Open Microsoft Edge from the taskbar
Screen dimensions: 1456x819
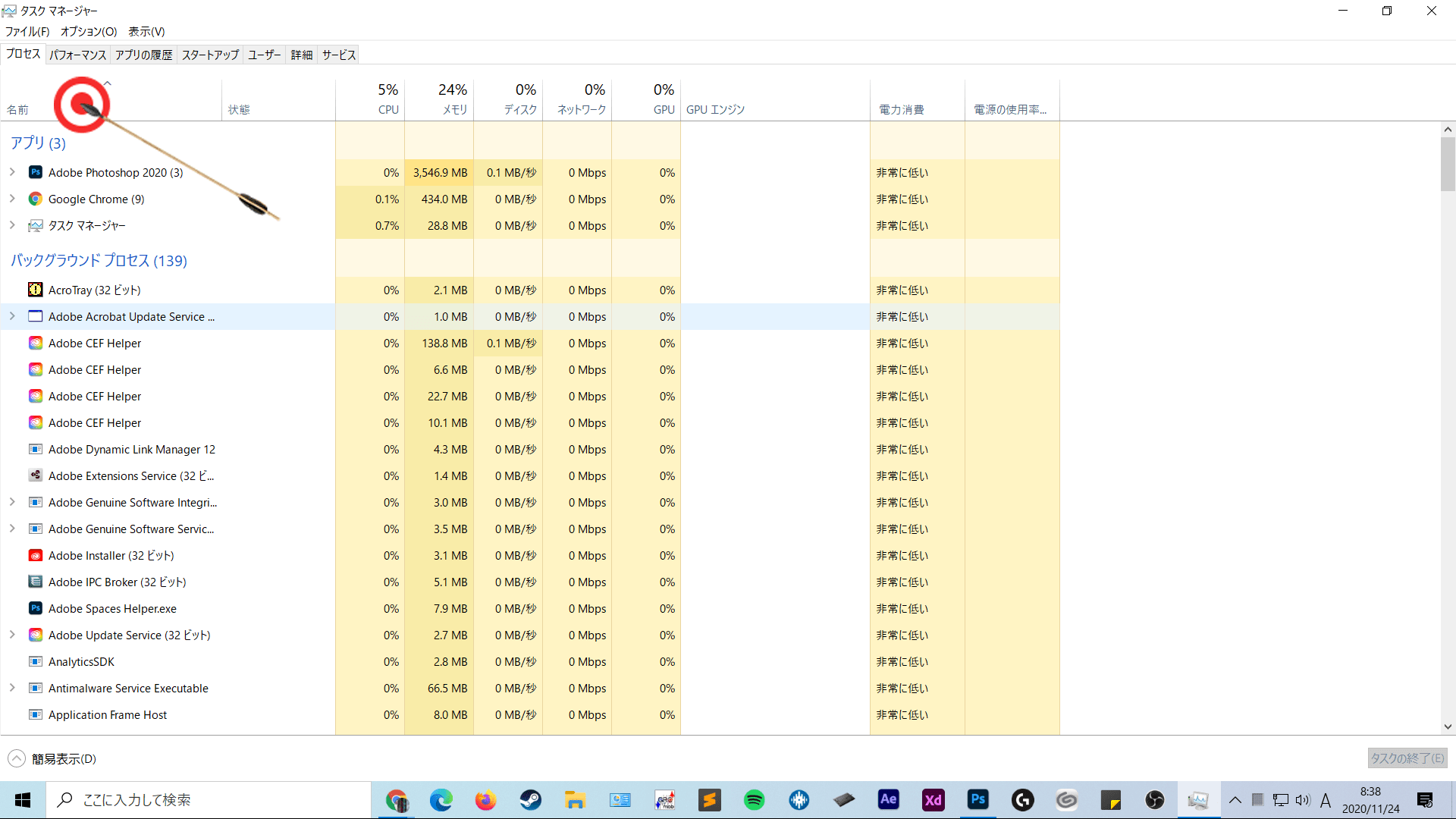tap(441, 800)
